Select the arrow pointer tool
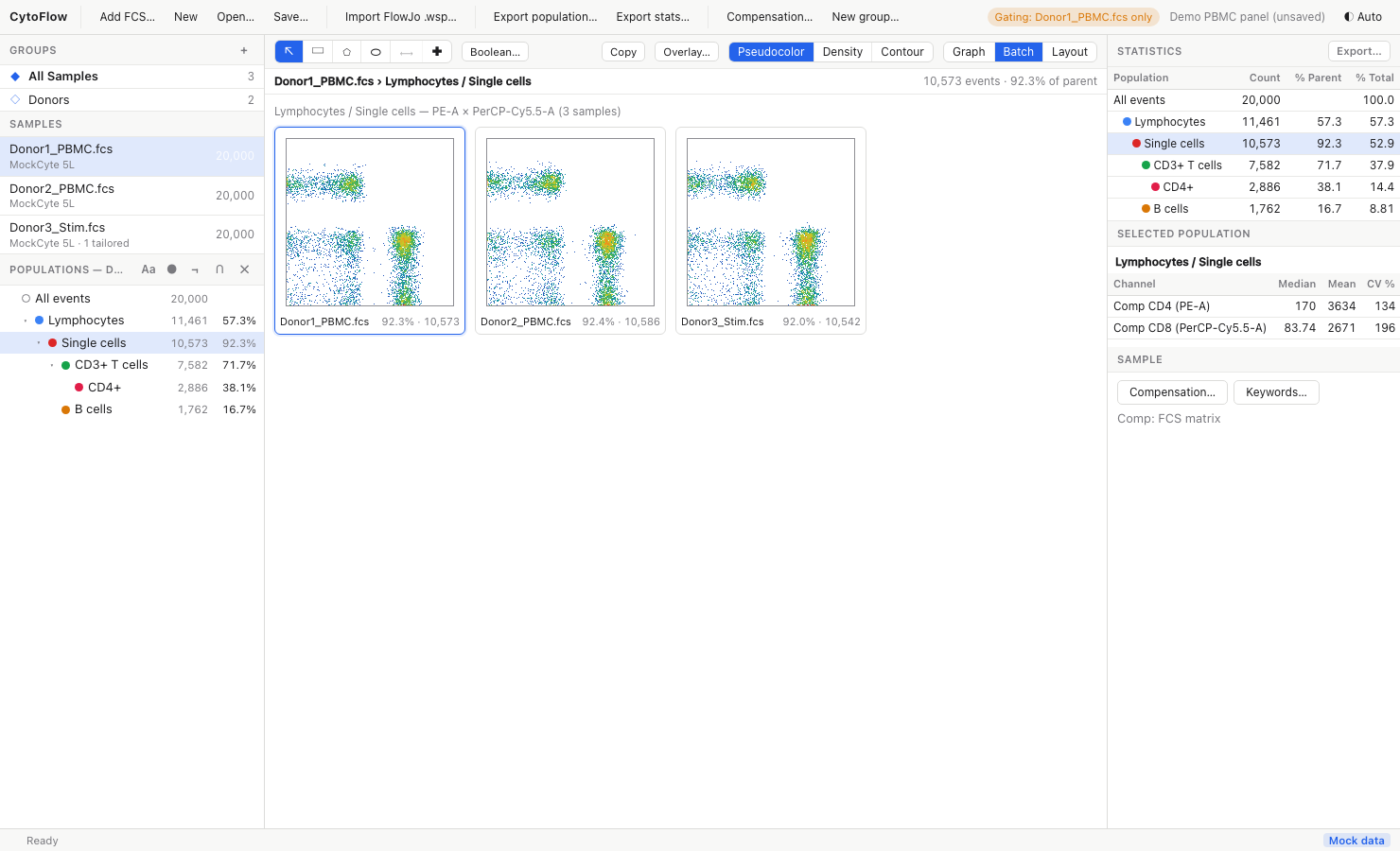 (289, 52)
